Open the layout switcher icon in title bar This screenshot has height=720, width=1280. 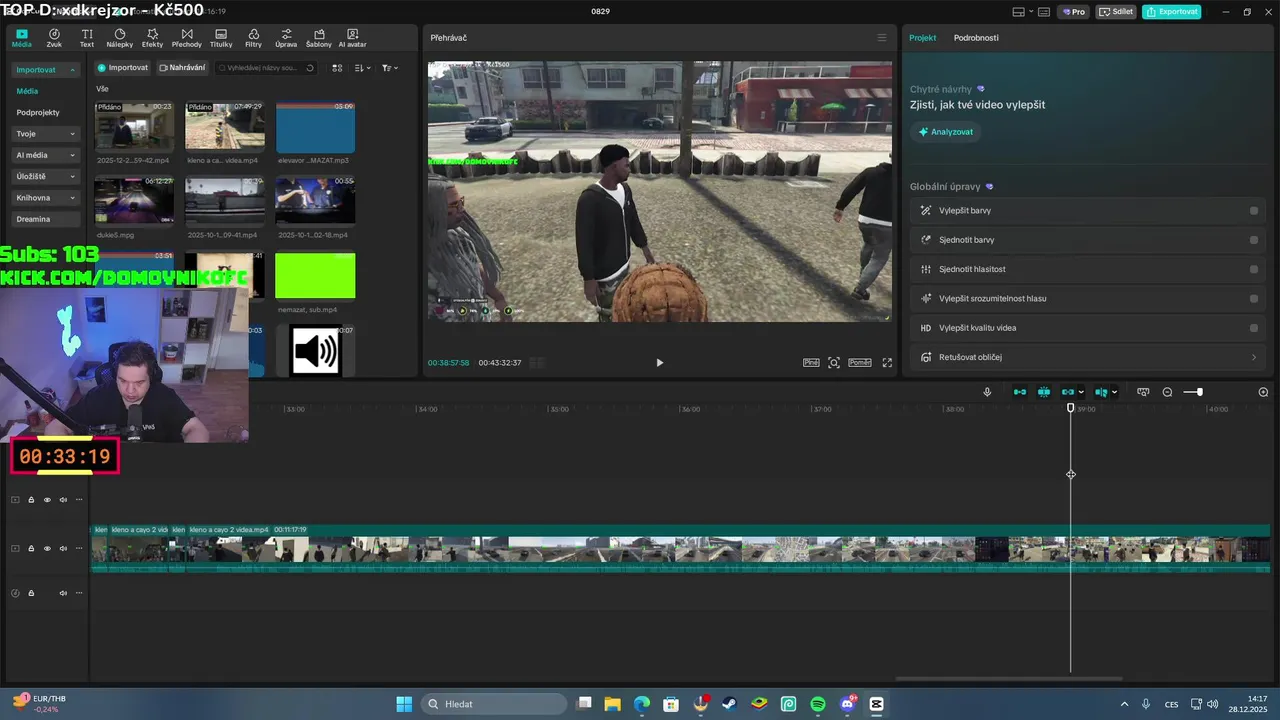[x=1019, y=12]
